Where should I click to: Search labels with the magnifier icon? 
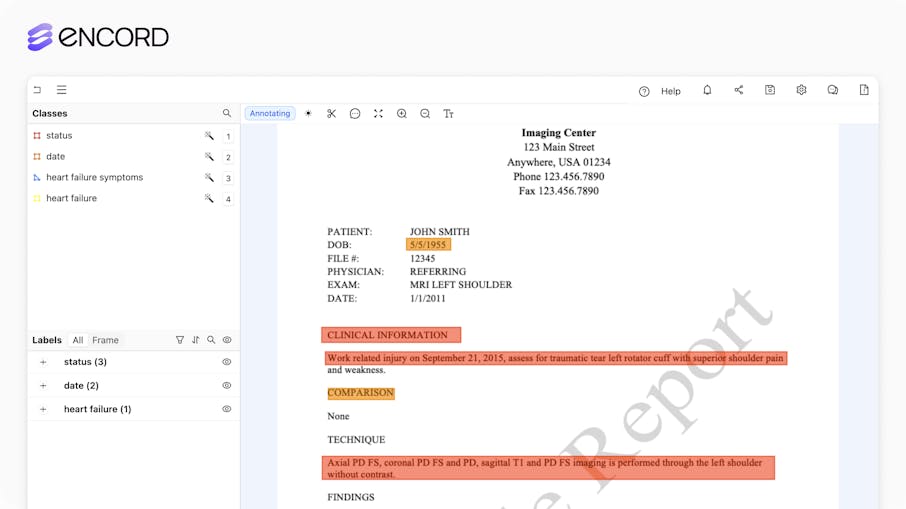pos(211,340)
